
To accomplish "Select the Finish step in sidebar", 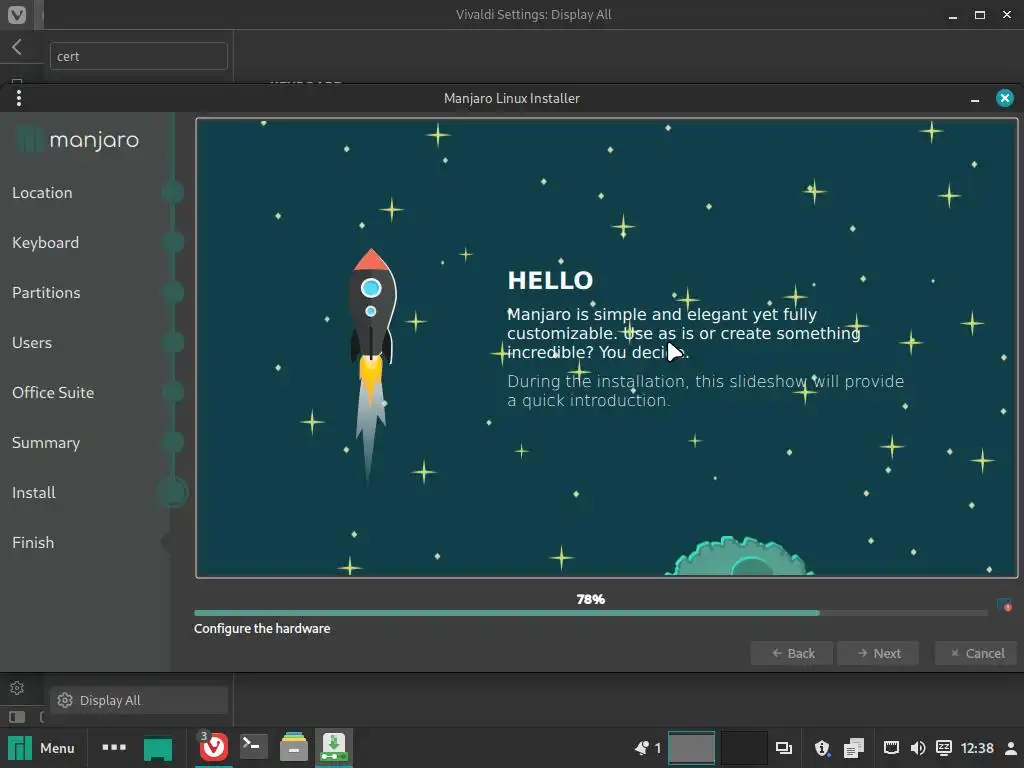I will tap(33, 543).
